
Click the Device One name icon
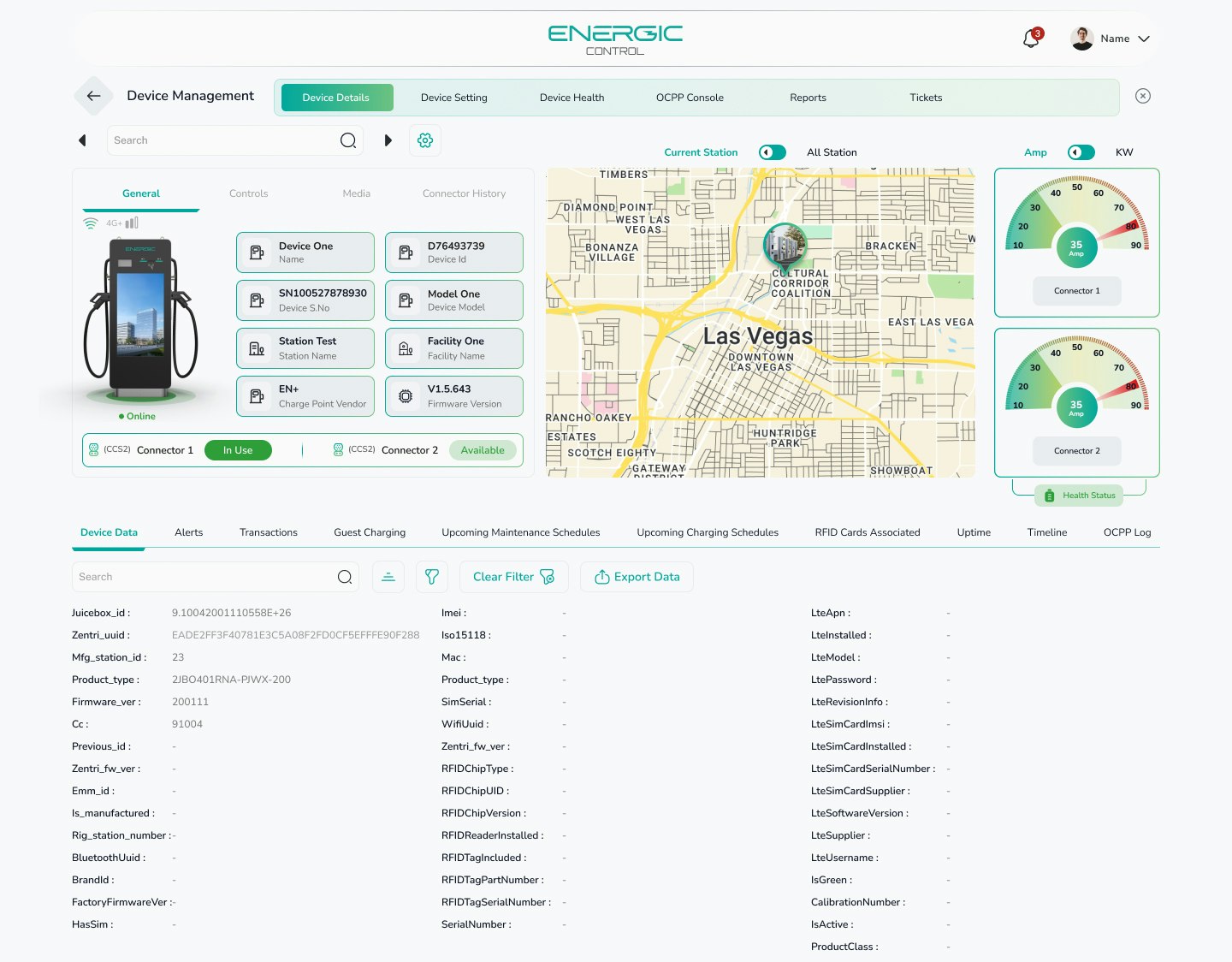[x=257, y=252]
